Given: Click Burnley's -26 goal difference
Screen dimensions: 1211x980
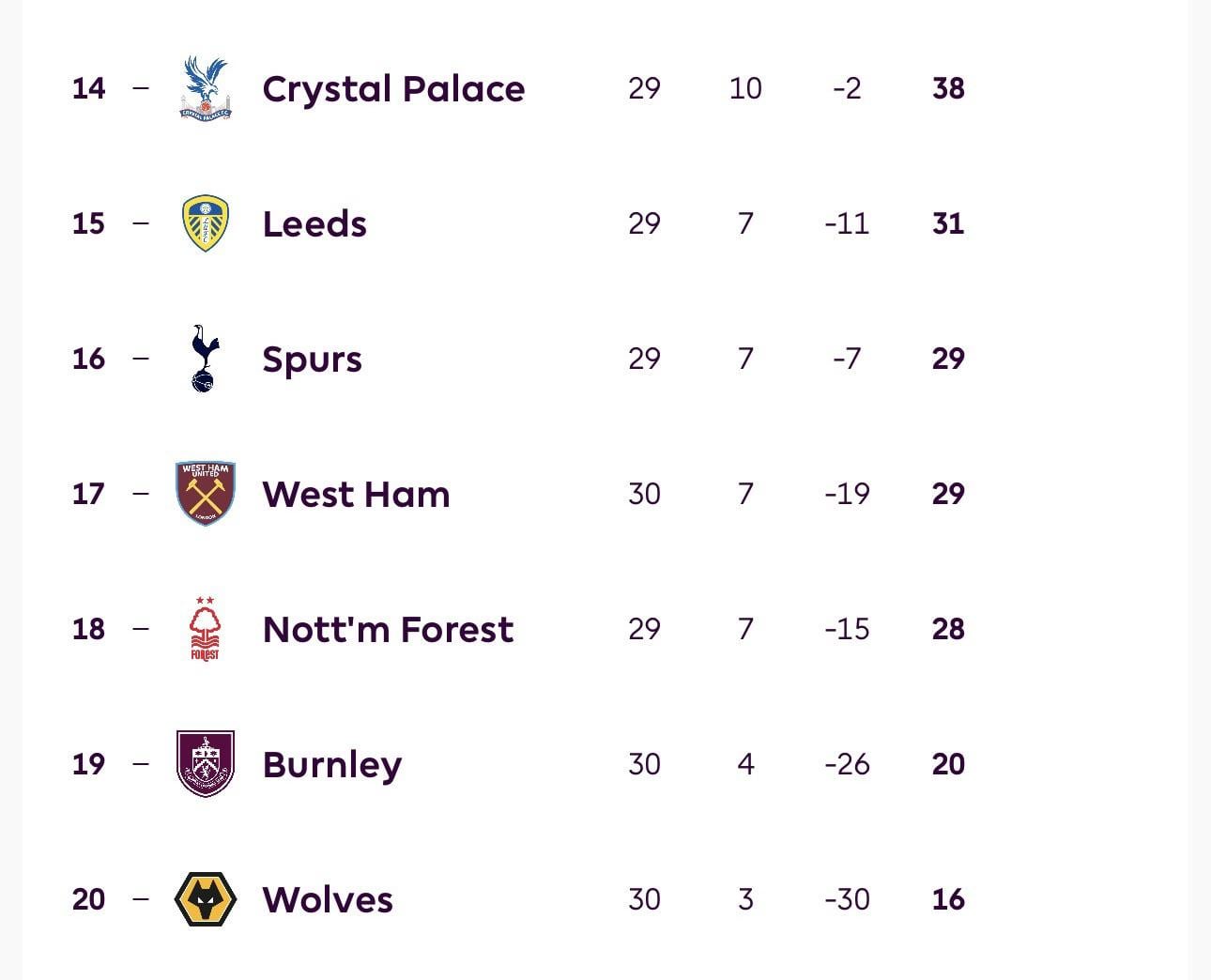Looking at the screenshot, I should pyautogui.click(x=847, y=764).
